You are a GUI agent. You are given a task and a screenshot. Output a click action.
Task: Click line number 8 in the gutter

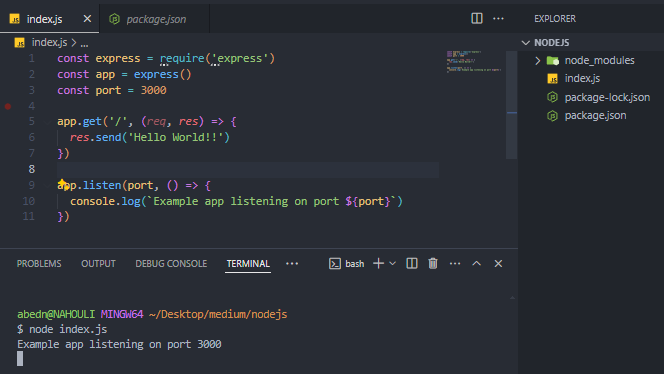pos(32,169)
